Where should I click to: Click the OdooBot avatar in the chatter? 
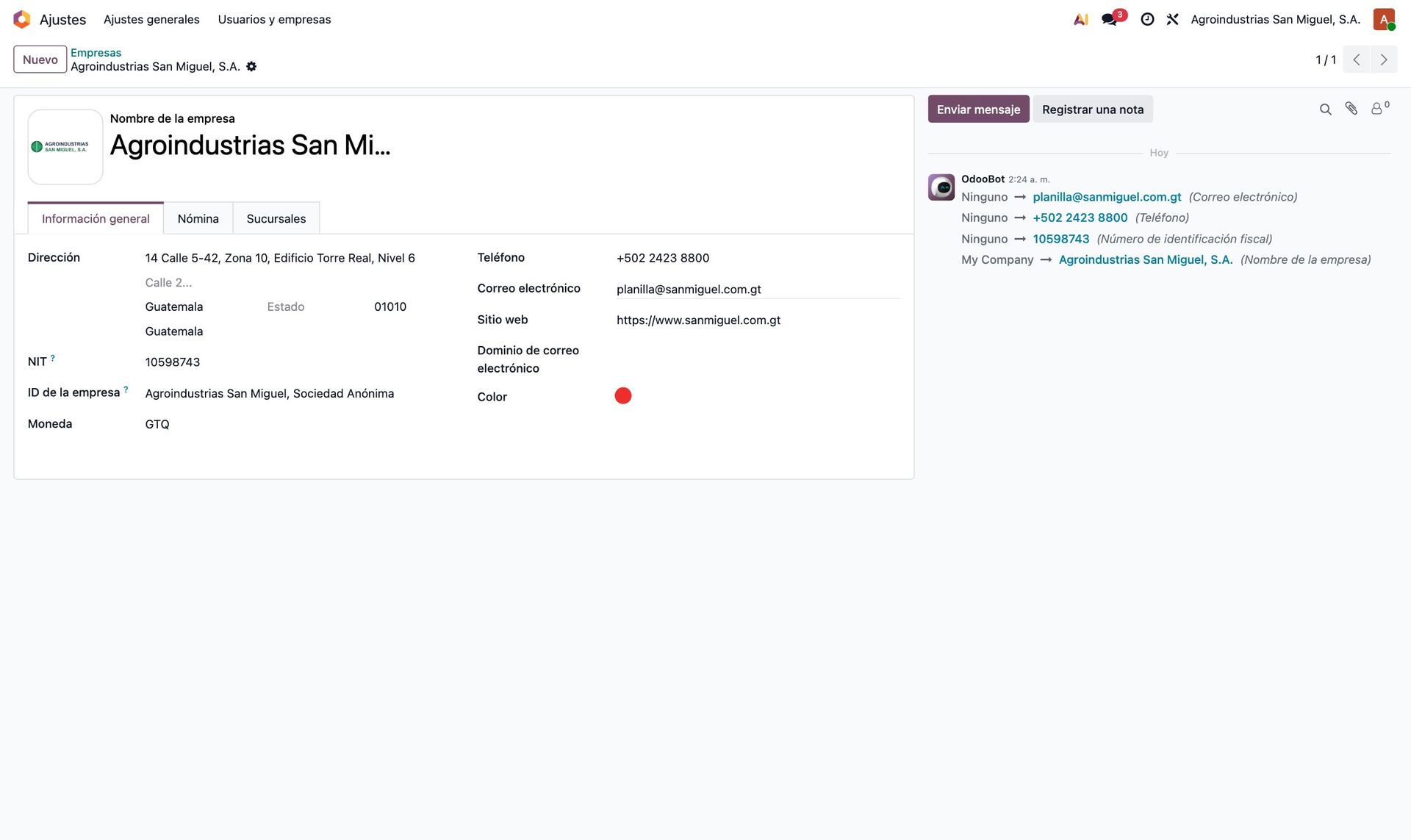(x=941, y=187)
